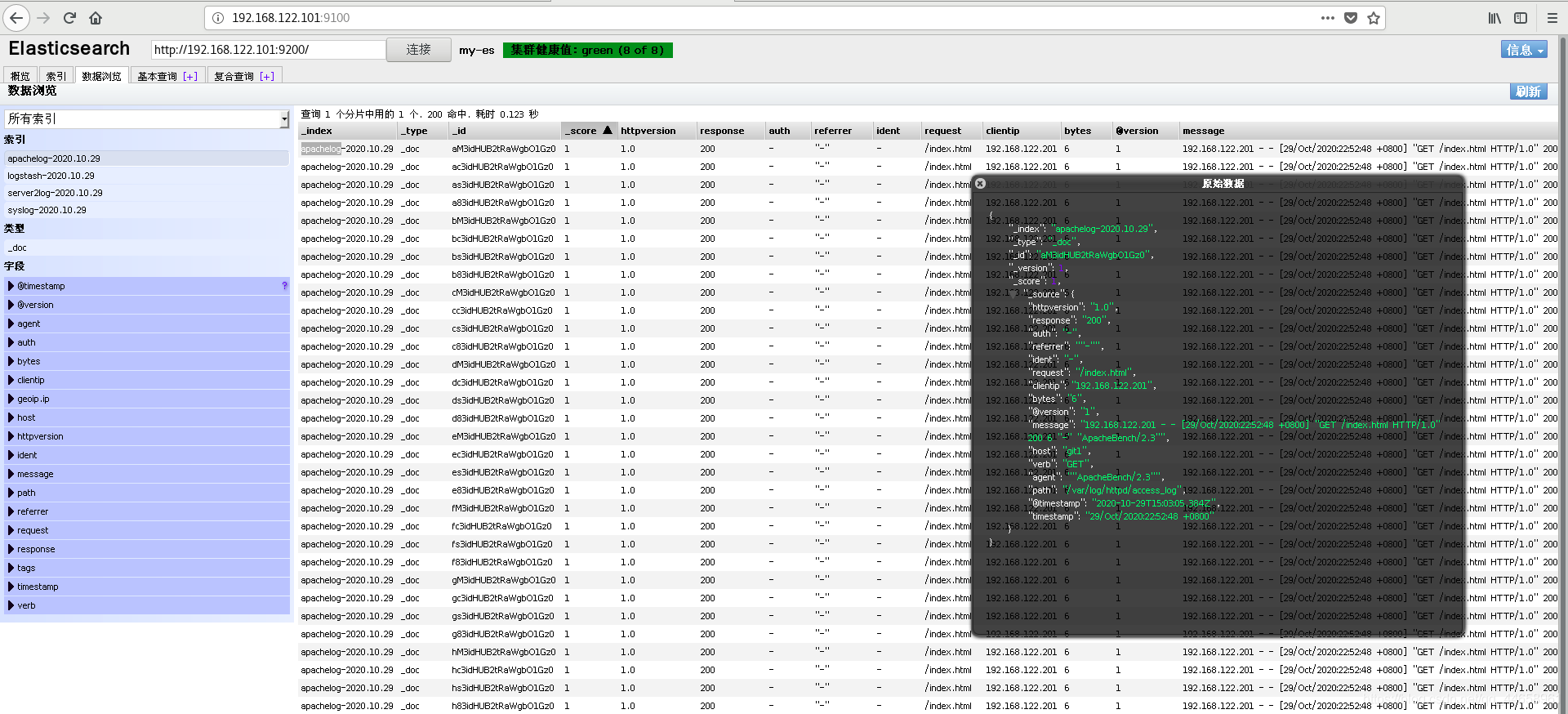Expand the httpversion field filter

(x=147, y=436)
